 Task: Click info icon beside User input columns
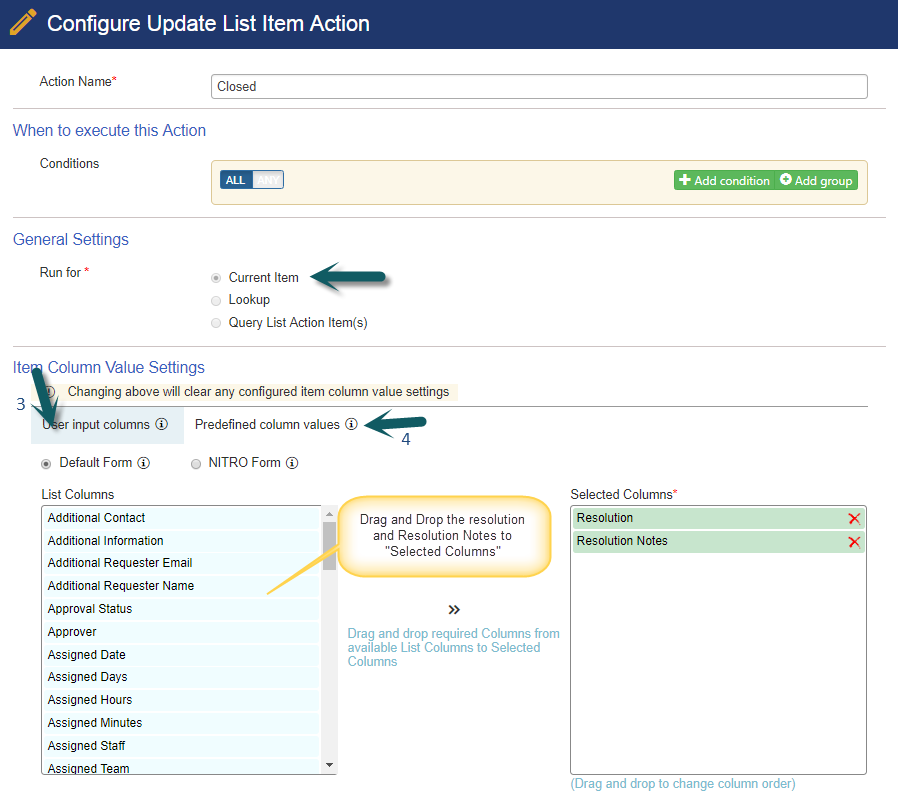162,424
